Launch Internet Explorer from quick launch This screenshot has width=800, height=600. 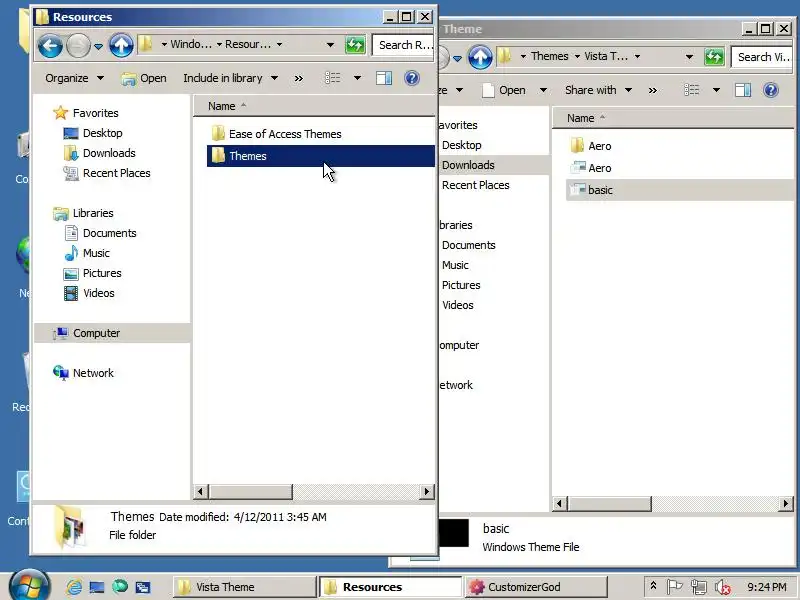point(73,587)
